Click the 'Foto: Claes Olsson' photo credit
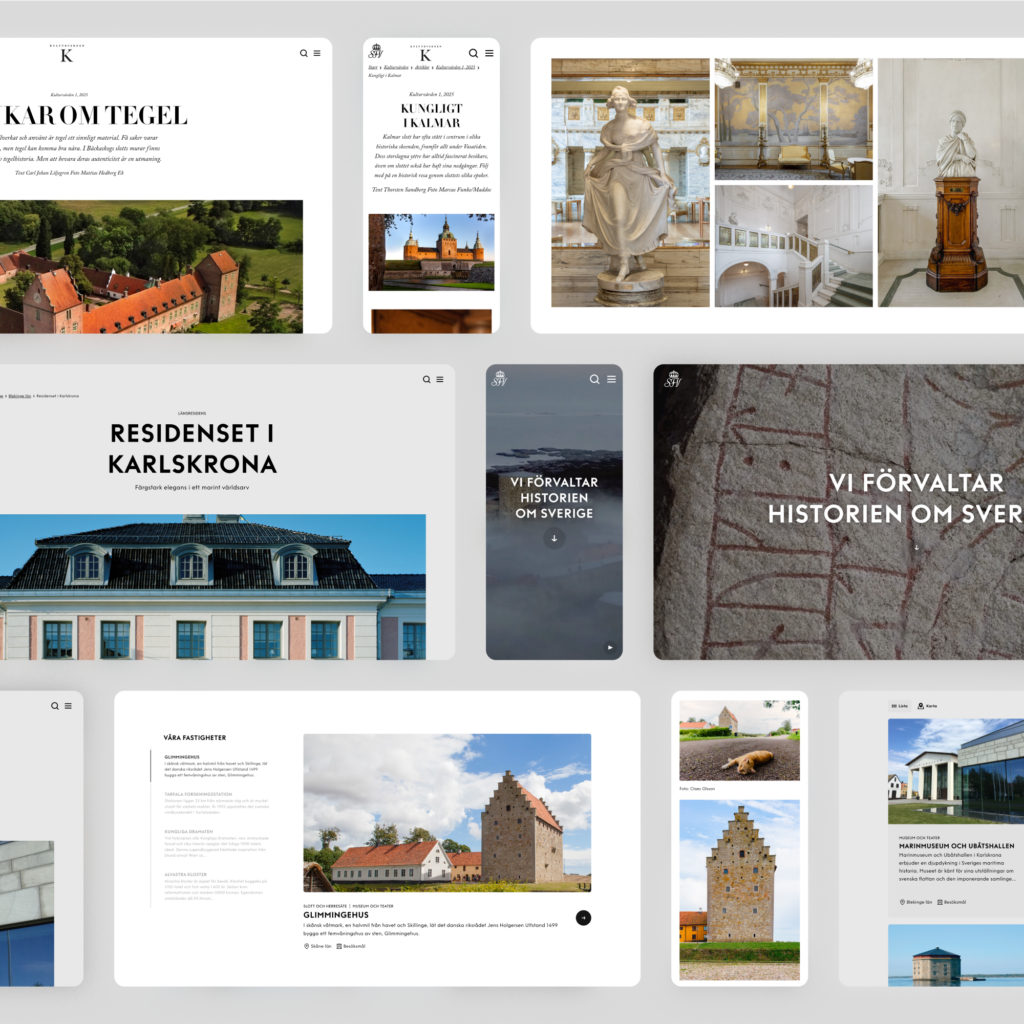This screenshot has width=1024, height=1024. 697,789
